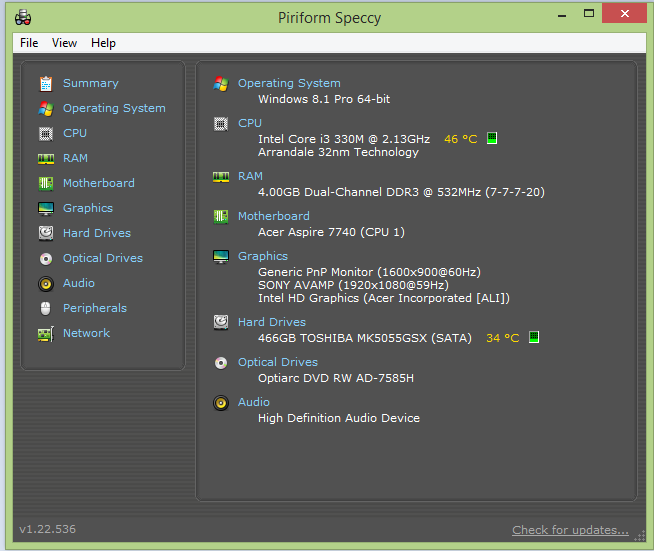
Task: Click the Speccy app icon in title bar
Action: coord(23,18)
